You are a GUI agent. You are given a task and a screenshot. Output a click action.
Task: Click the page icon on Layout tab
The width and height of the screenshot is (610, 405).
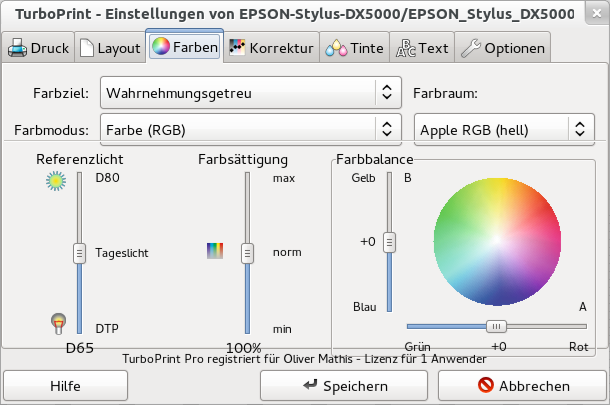pos(87,48)
